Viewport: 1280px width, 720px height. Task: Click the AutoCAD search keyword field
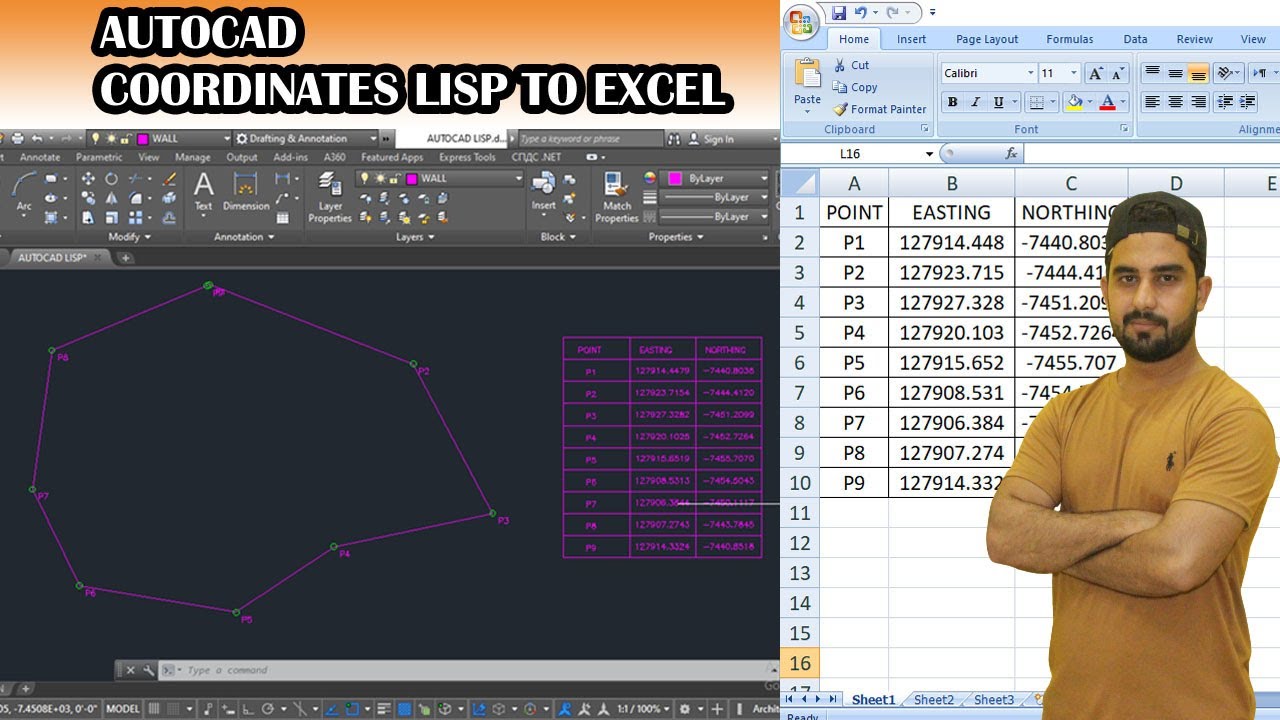[x=590, y=139]
